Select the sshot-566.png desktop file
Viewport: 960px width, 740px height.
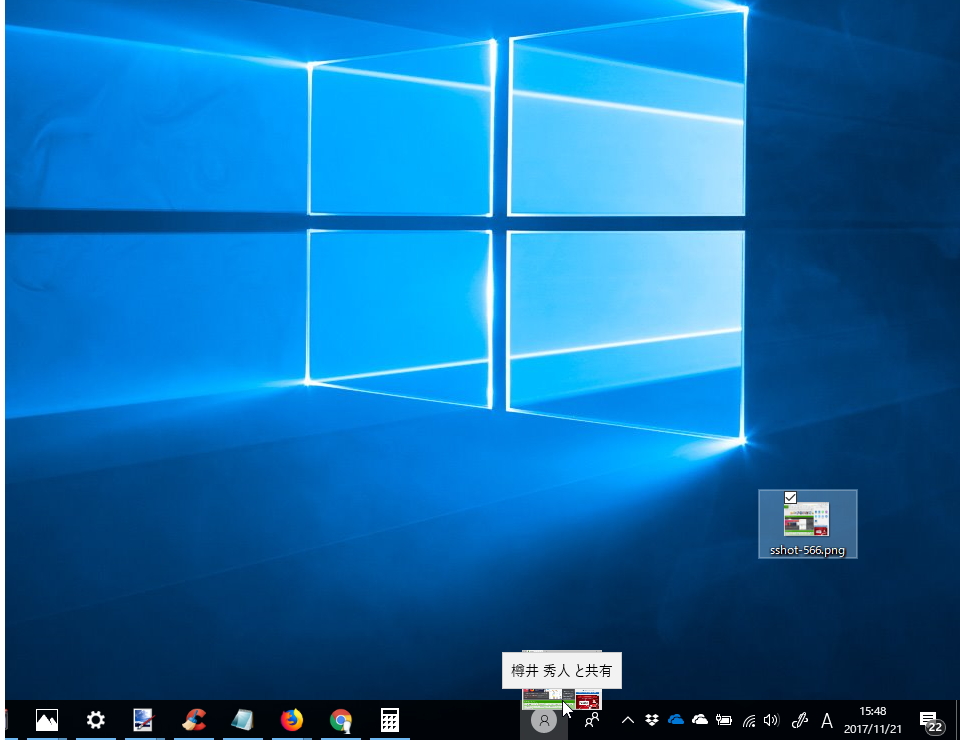[x=808, y=524]
